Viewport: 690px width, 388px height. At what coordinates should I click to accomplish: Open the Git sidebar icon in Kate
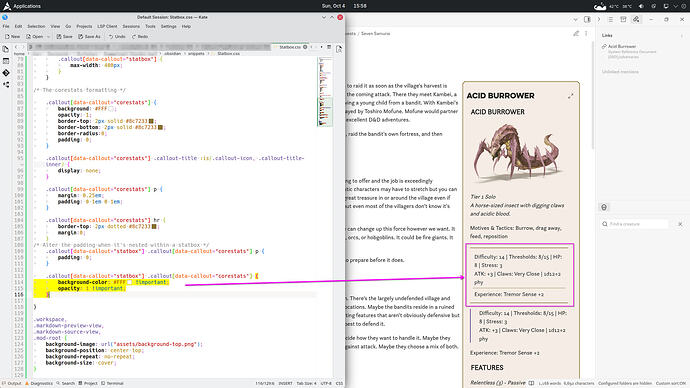pos(6,73)
